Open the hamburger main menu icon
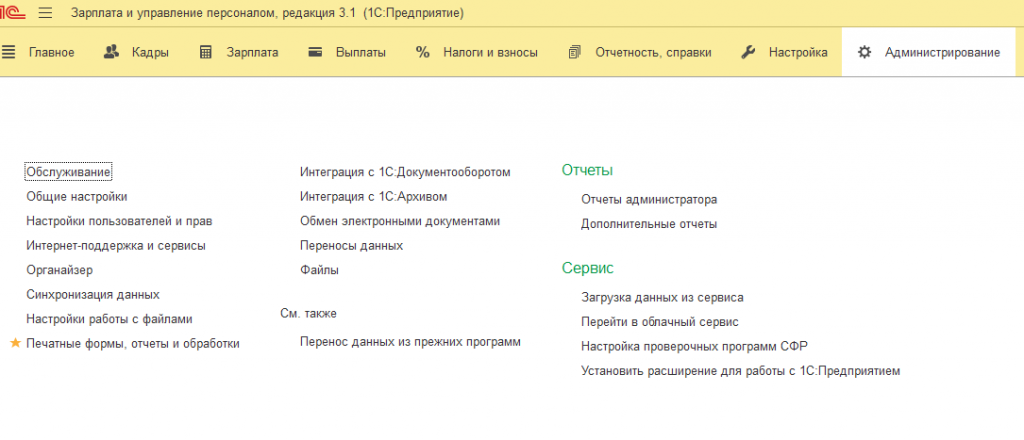Viewport: 1024px width, 440px height. [45, 13]
